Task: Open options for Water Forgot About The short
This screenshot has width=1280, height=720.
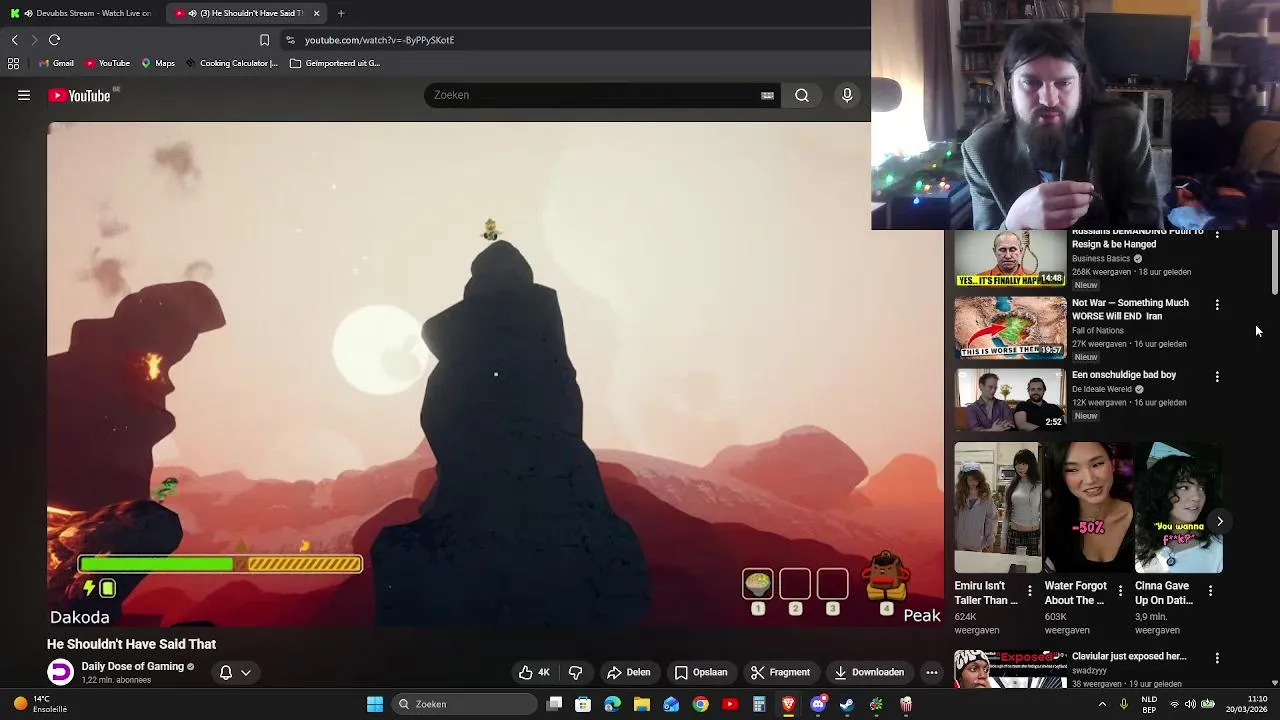Action: point(1120,591)
